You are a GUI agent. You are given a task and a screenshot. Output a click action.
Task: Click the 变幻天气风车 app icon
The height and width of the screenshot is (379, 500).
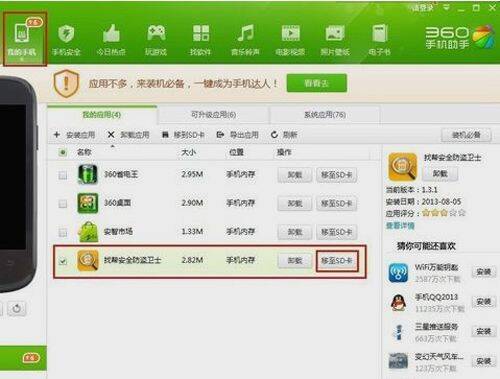[398, 361]
